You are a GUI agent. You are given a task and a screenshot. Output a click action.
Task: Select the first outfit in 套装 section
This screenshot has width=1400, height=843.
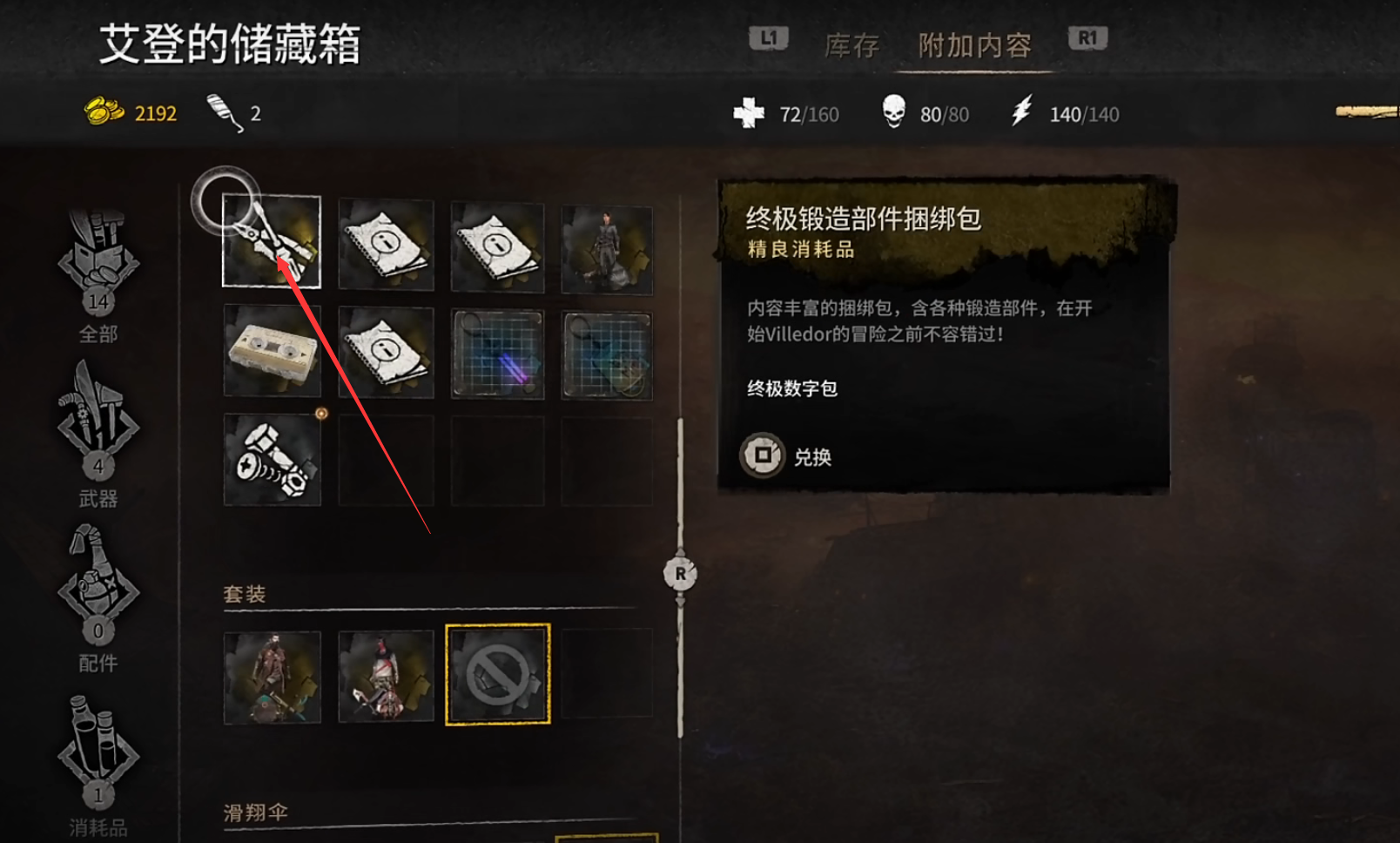click(x=272, y=677)
